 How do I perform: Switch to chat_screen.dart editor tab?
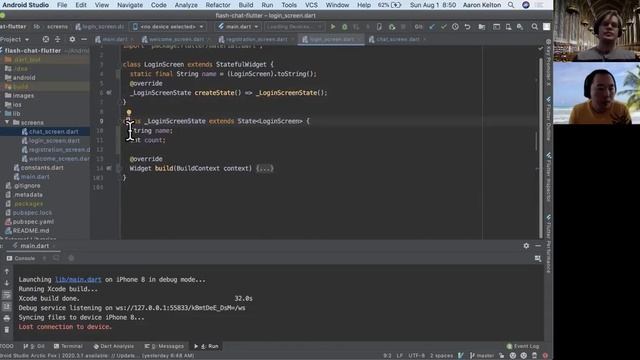[x=397, y=39]
